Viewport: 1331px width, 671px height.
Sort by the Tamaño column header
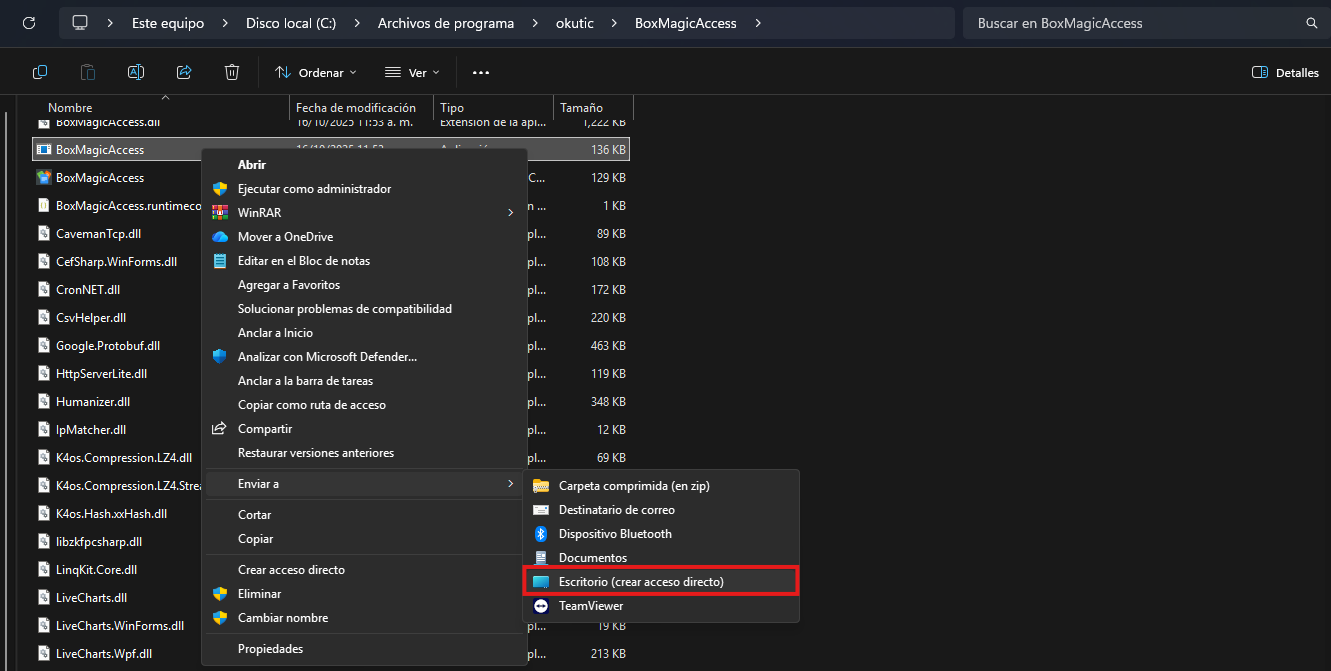pyautogui.click(x=581, y=108)
